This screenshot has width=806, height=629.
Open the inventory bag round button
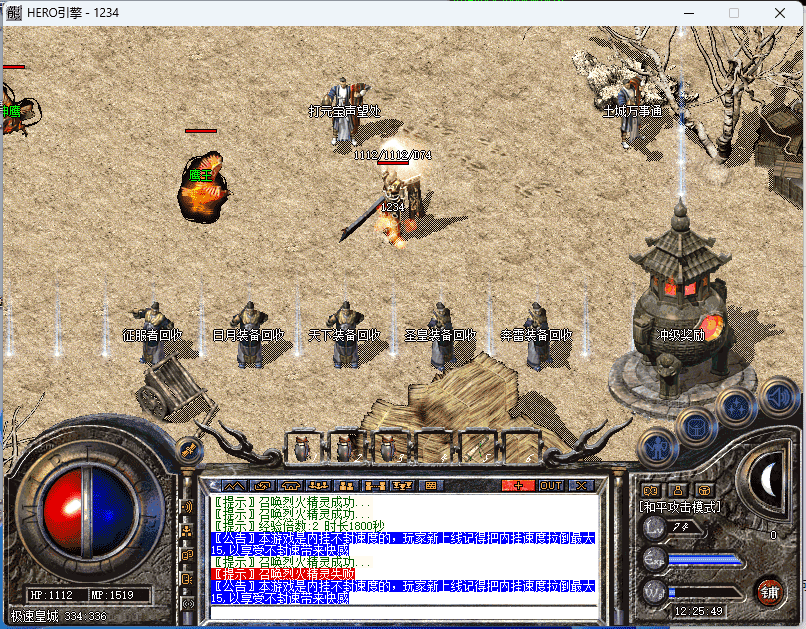697,426
